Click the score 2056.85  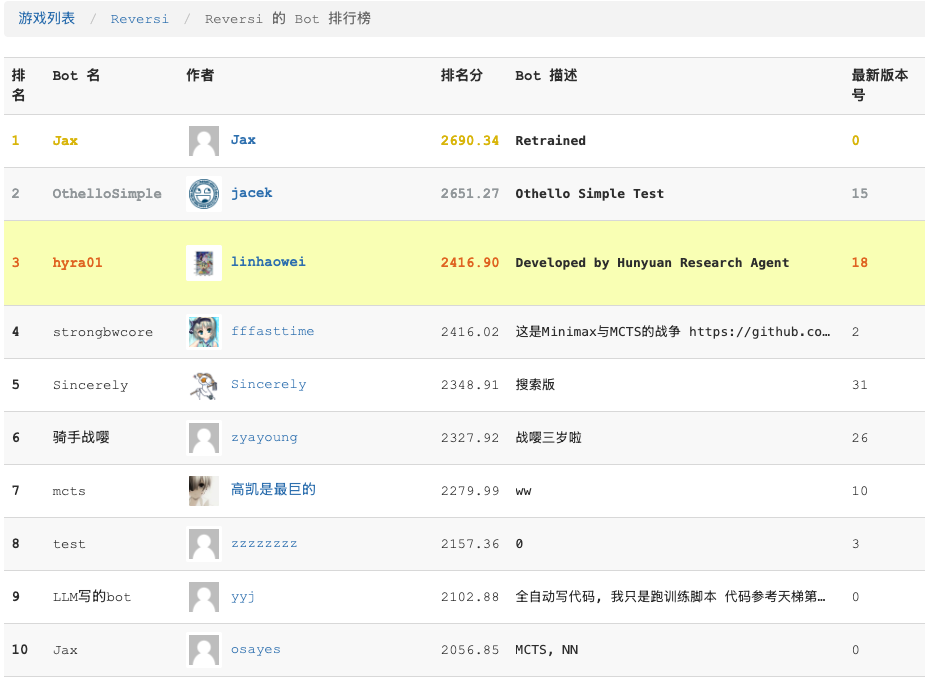click(x=470, y=650)
